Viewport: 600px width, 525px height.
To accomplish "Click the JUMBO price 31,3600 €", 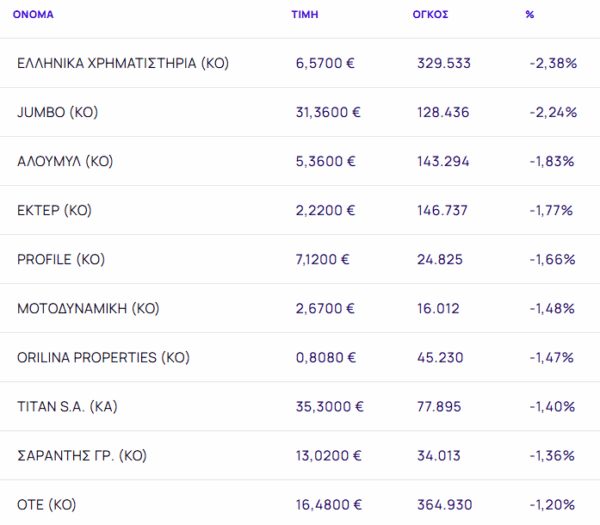I will click(328, 112).
